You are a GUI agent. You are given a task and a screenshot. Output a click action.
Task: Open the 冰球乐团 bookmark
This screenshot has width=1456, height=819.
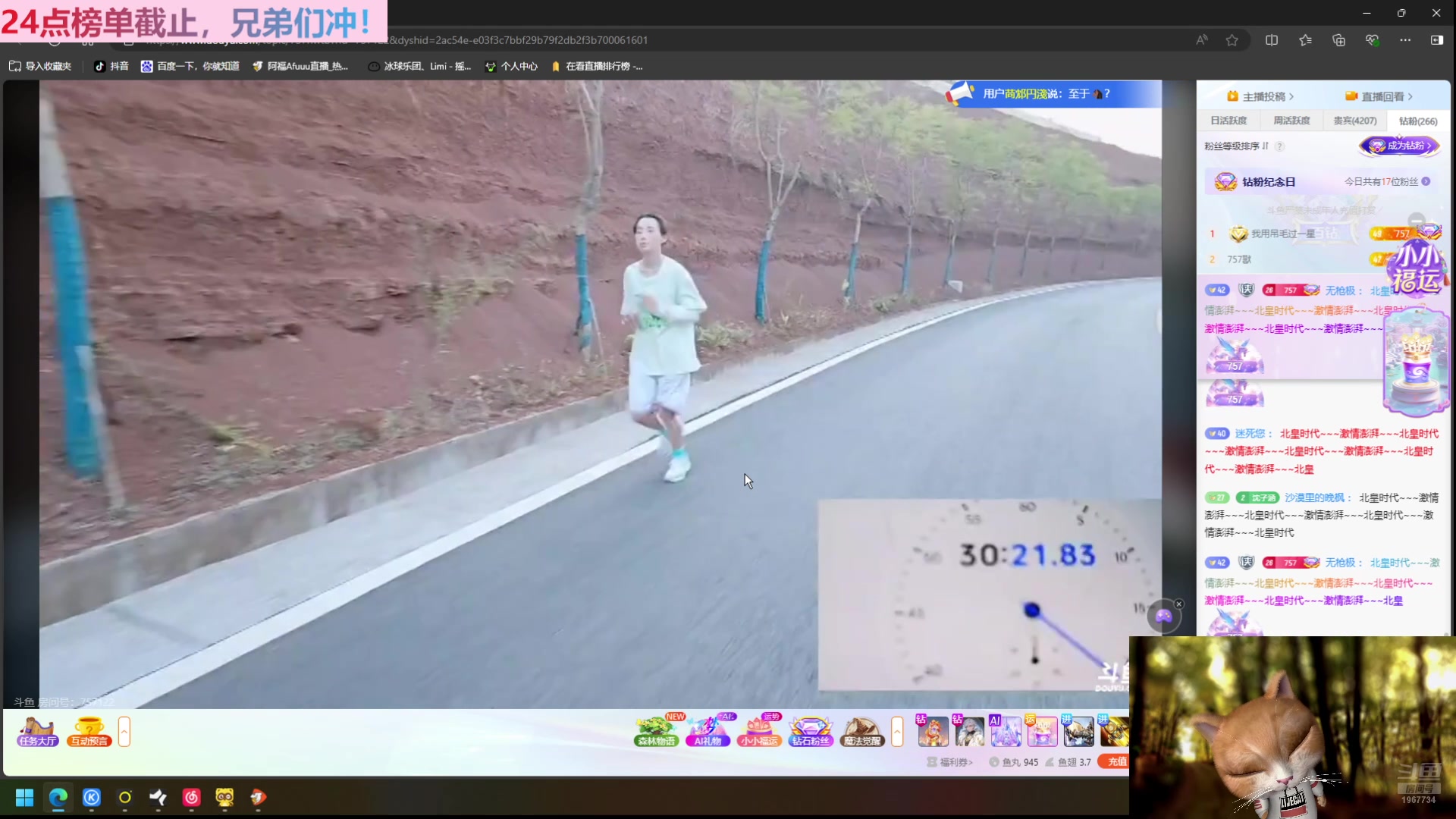(419, 67)
